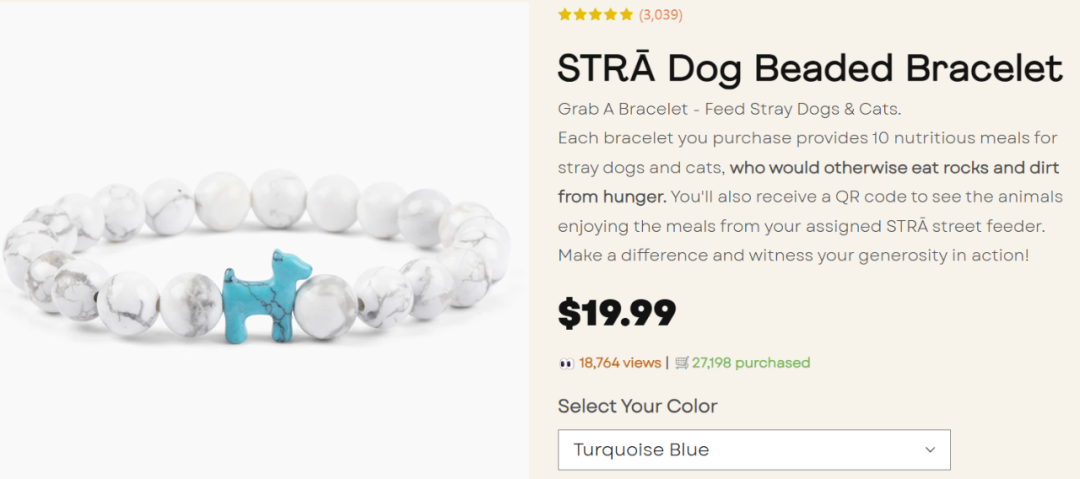The width and height of the screenshot is (1080, 479).
Task: Click the turquoise dog charm on bracelet
Action: (267, 296)
